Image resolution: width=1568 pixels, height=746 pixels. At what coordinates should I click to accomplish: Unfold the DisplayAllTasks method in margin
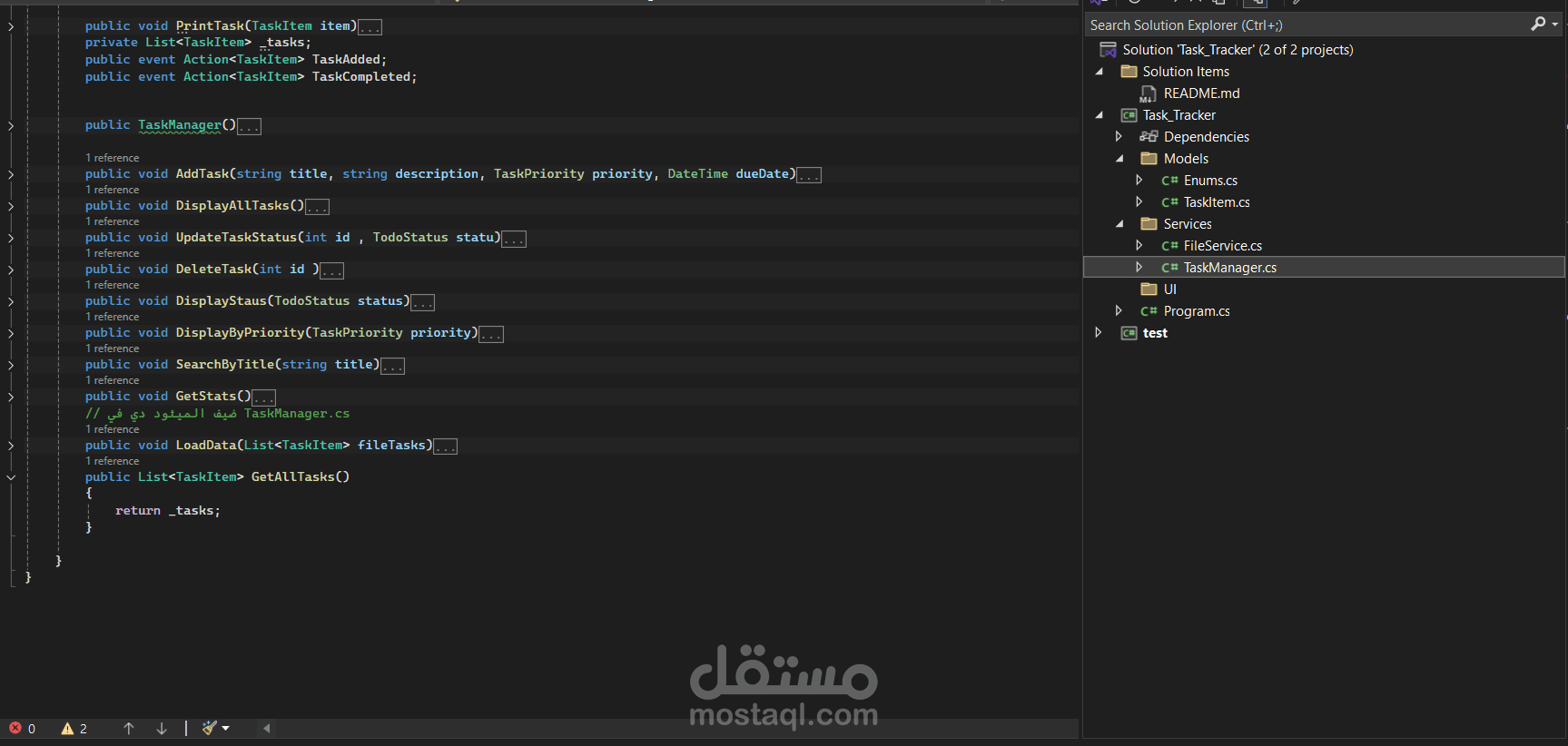pyautogui.click(x=11, y=206)
